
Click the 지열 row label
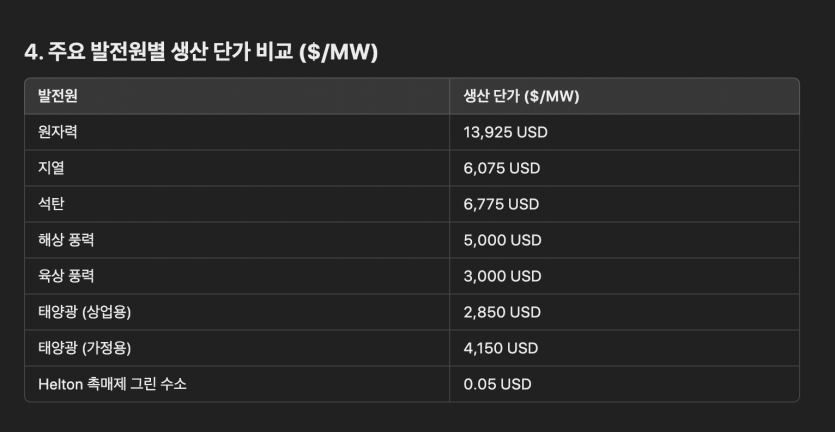click(x=51, y=168)
